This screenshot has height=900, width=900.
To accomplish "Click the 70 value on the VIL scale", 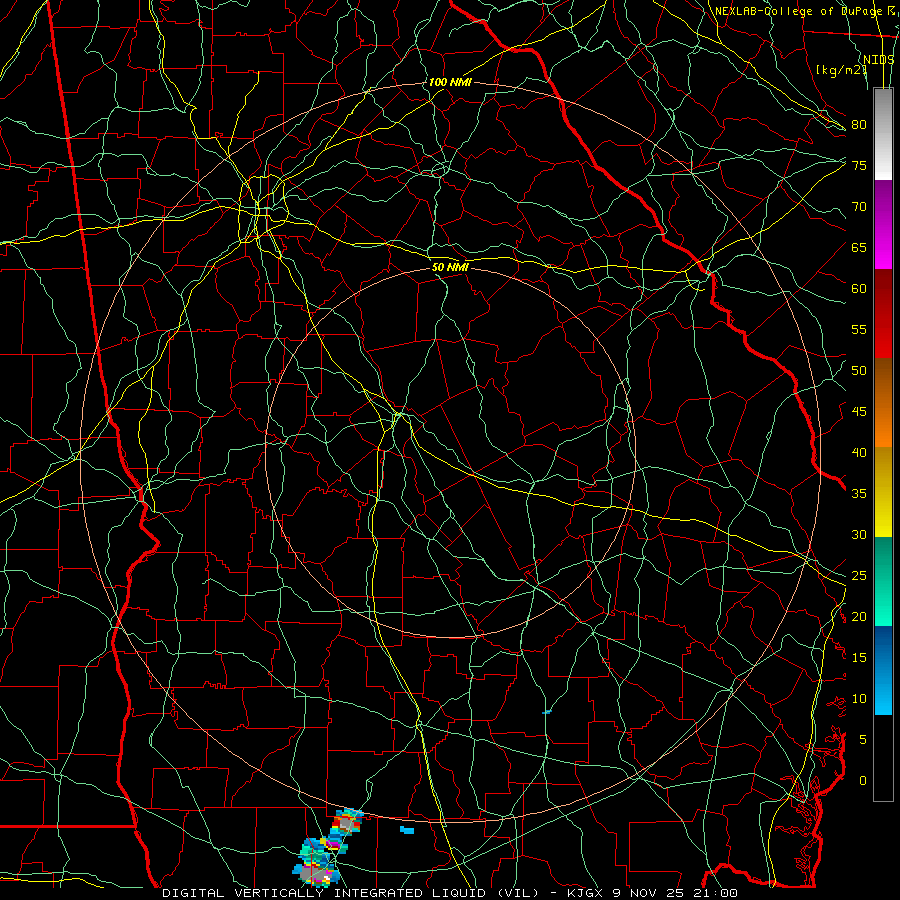I will click(x=859, y=207).
